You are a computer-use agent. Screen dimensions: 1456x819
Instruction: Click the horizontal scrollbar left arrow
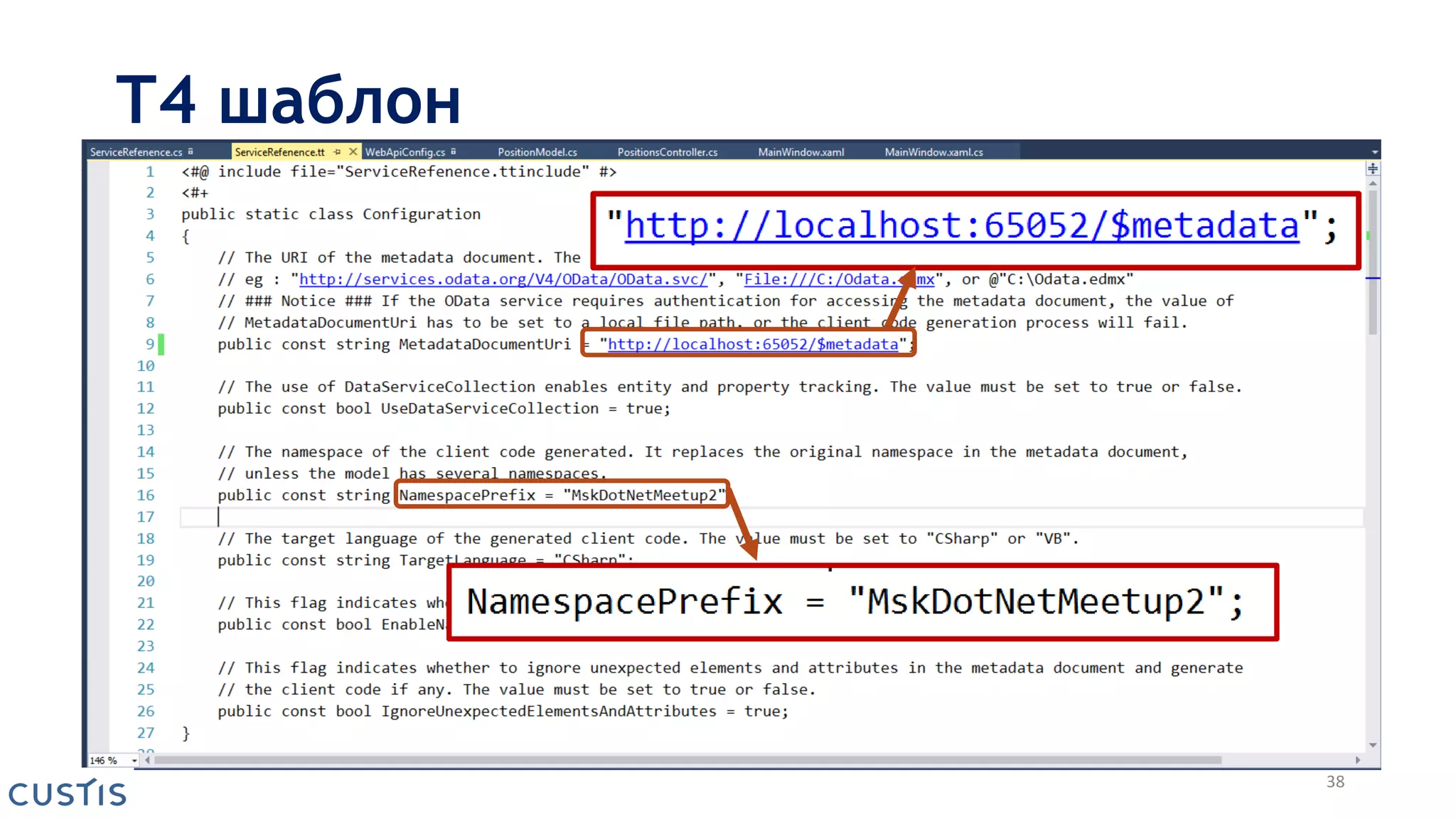click(x=147, y=760)
